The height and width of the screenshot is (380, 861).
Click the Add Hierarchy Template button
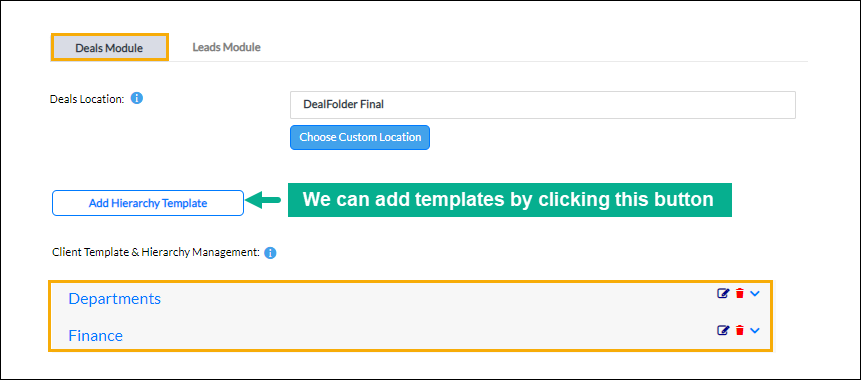click(x=148, y=203)
